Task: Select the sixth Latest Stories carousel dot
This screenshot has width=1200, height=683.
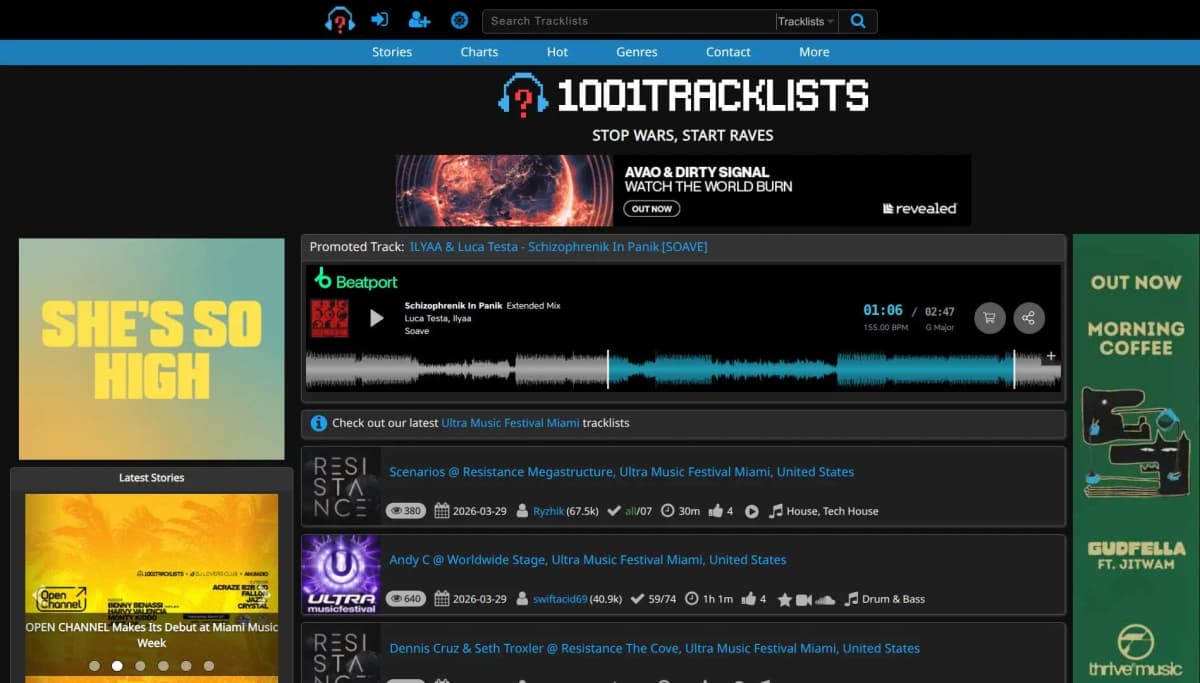Action: tap(209, 665)
